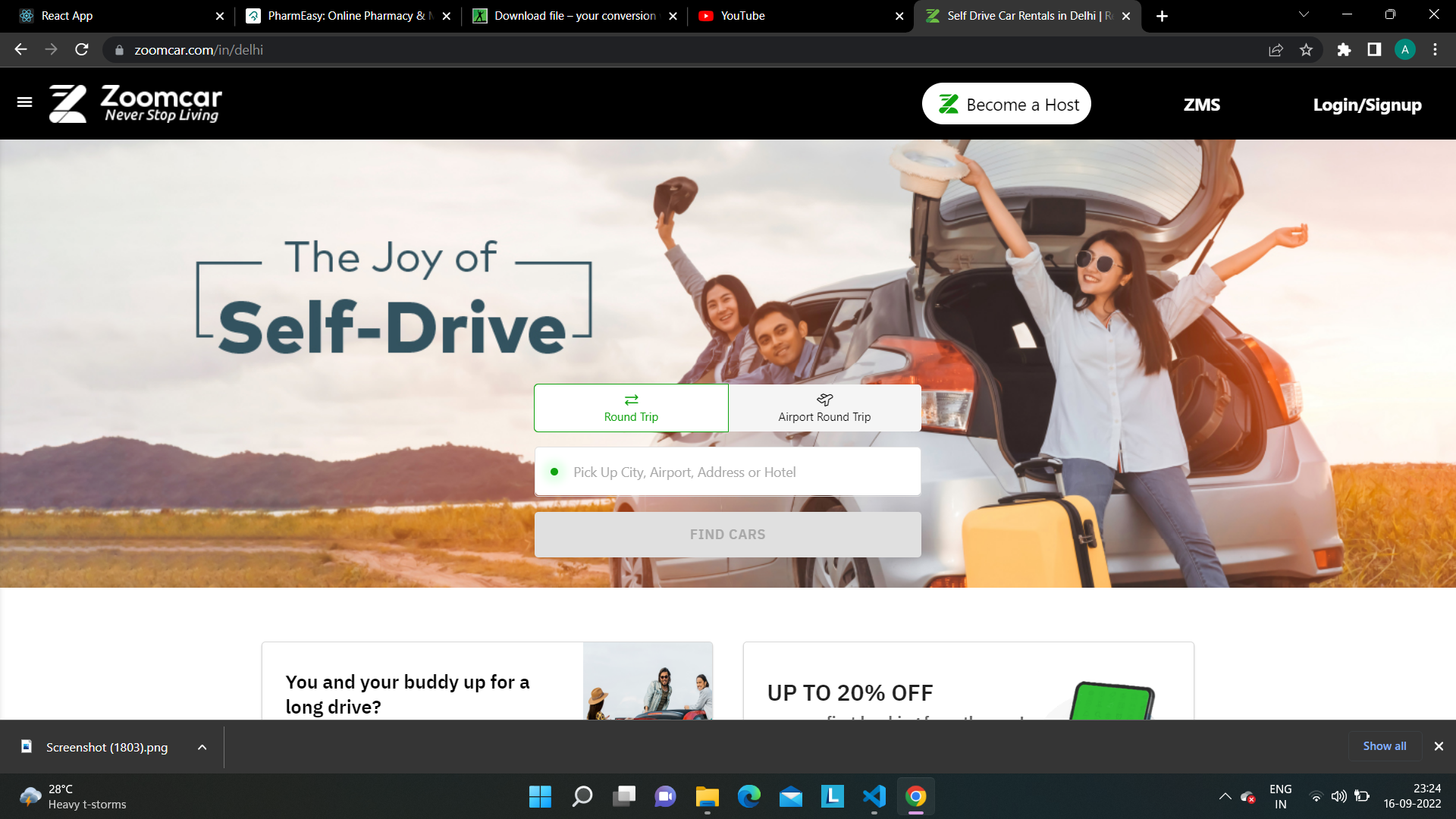
Task: Open the hamburger navigation menu
Action: click(x=24, y=101)
